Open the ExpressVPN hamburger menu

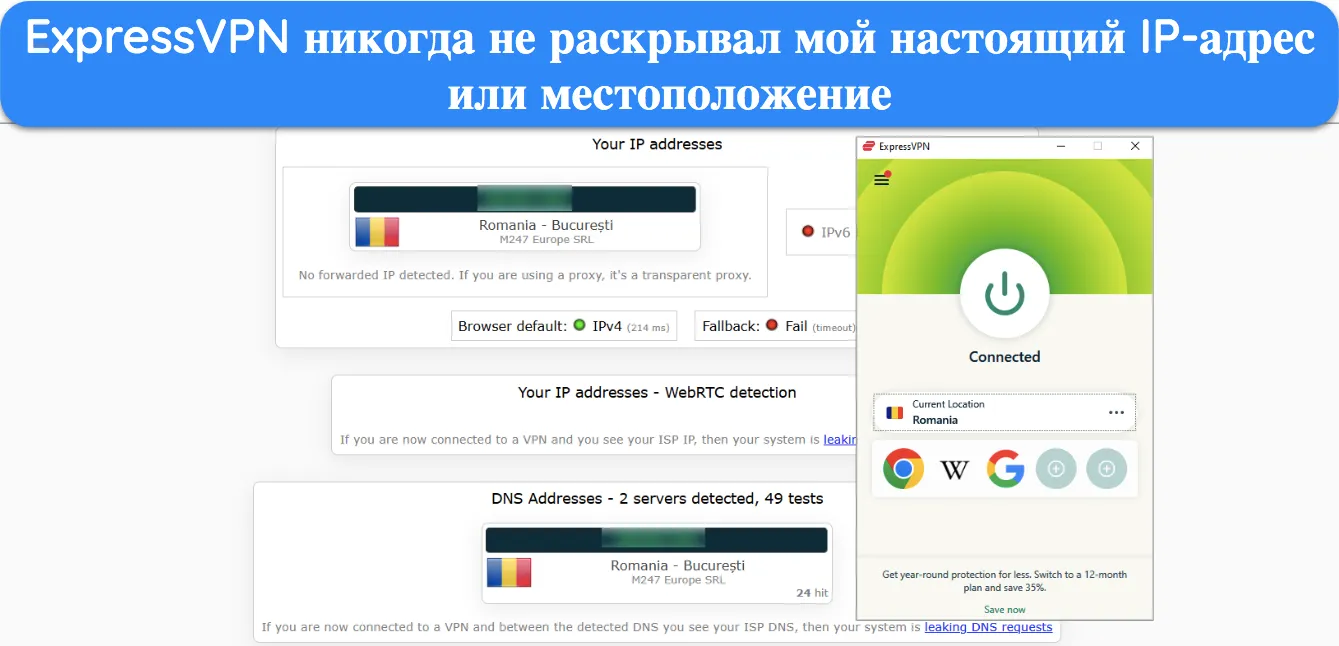coord(881,180)
